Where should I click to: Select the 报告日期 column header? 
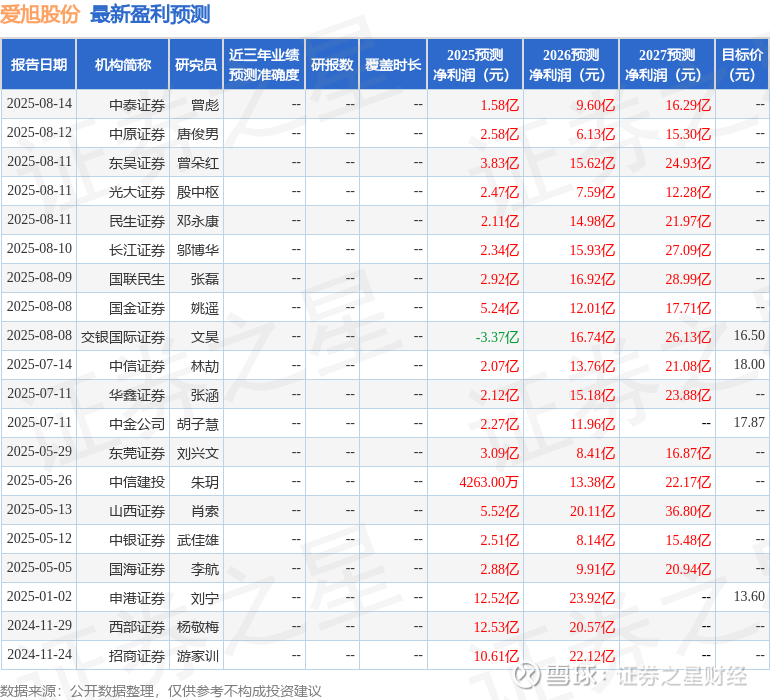coord(39,64)
